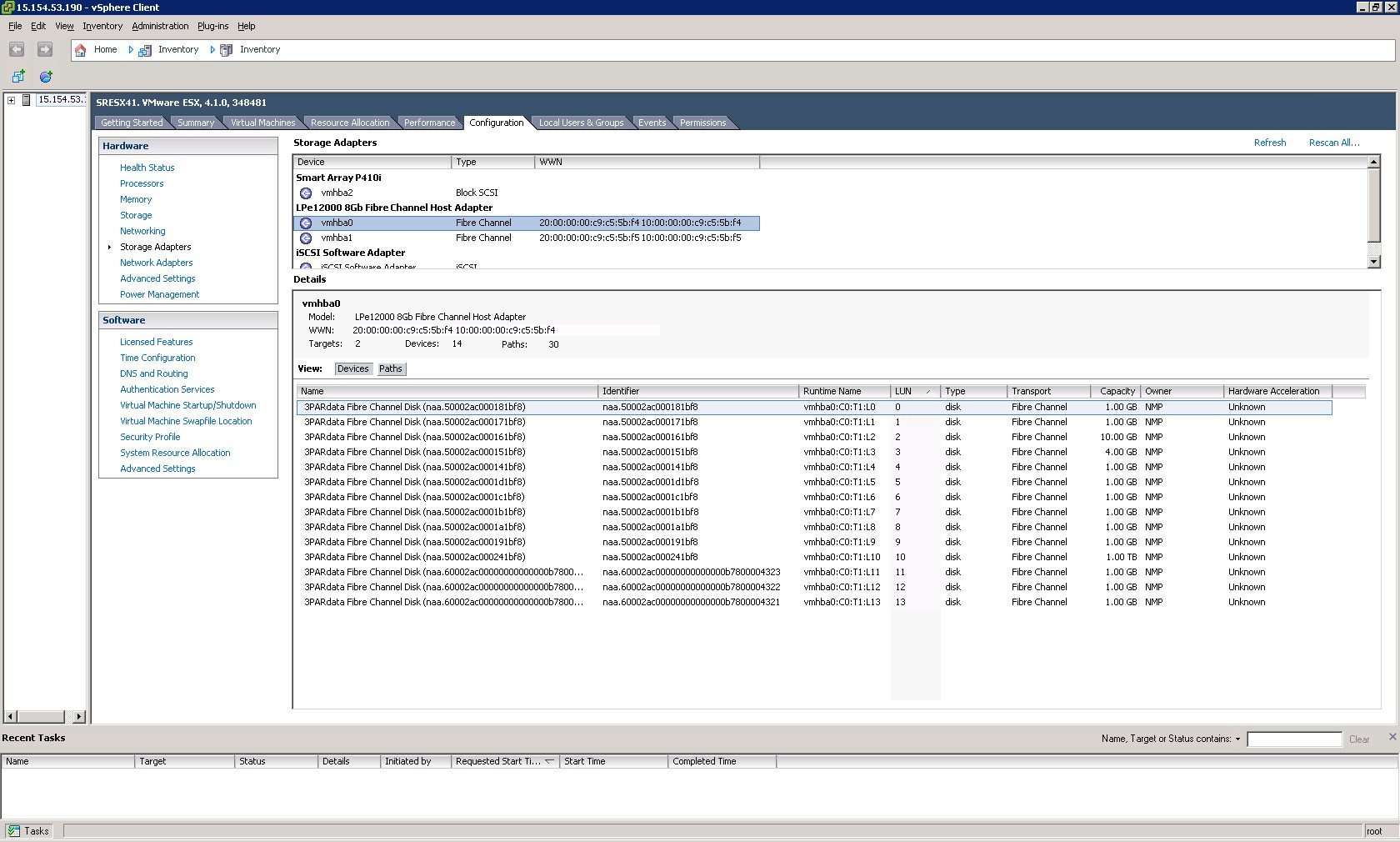
Task: Click the Refresh link
Action: click(x=1270, y=143)
